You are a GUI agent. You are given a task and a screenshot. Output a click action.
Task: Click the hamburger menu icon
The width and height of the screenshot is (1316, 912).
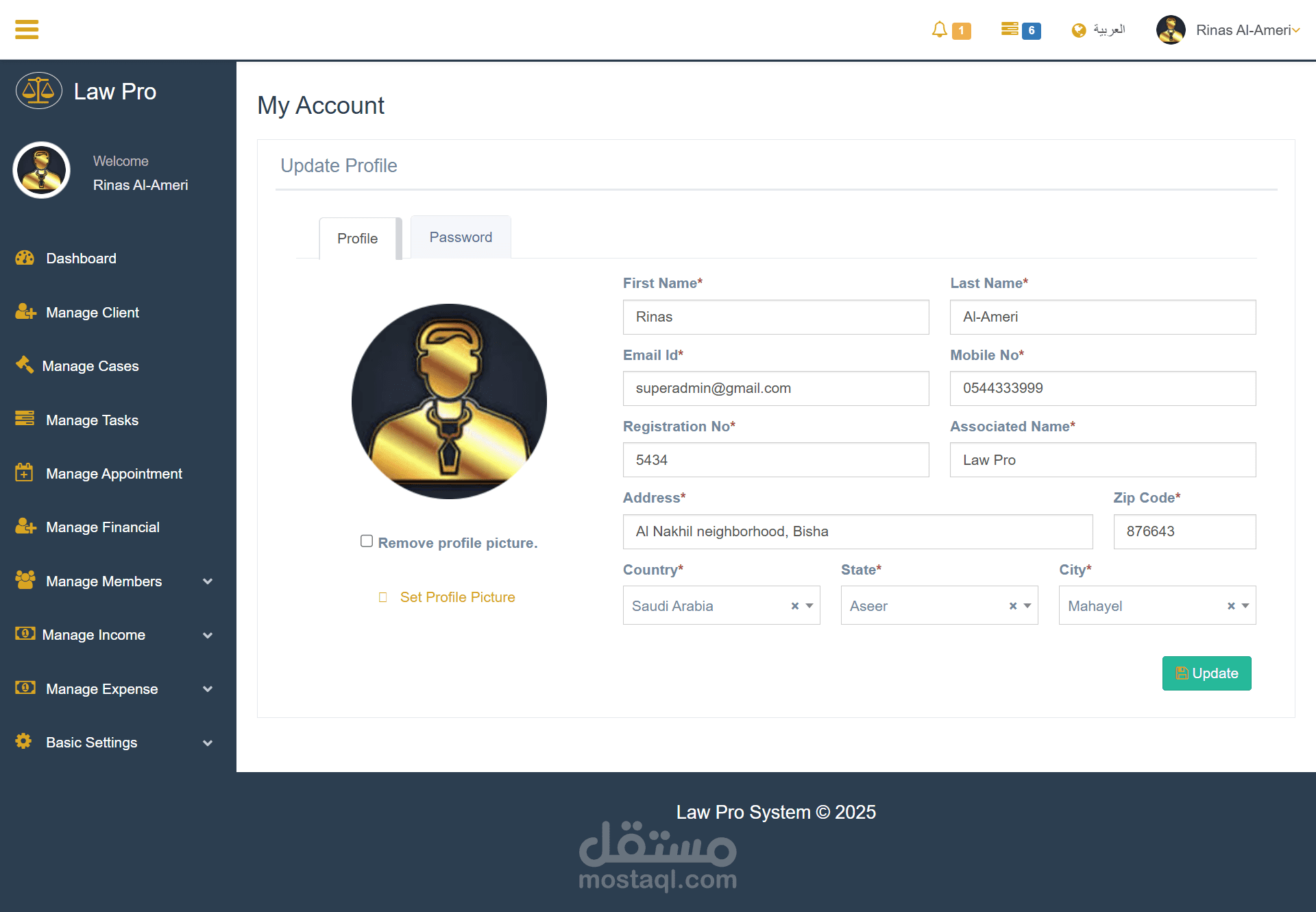pos(27,29)
